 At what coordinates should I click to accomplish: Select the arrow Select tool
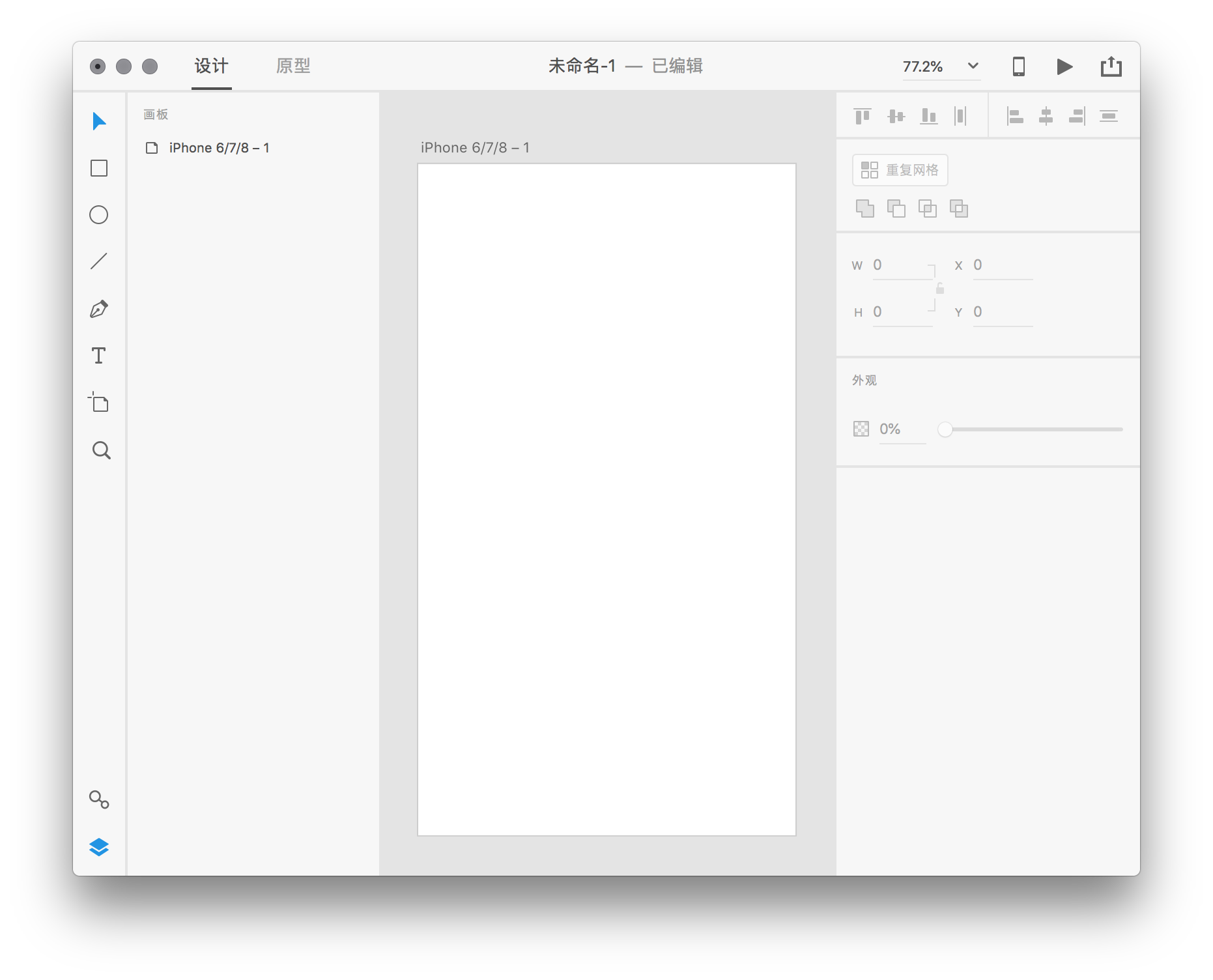tap(99, 121)
